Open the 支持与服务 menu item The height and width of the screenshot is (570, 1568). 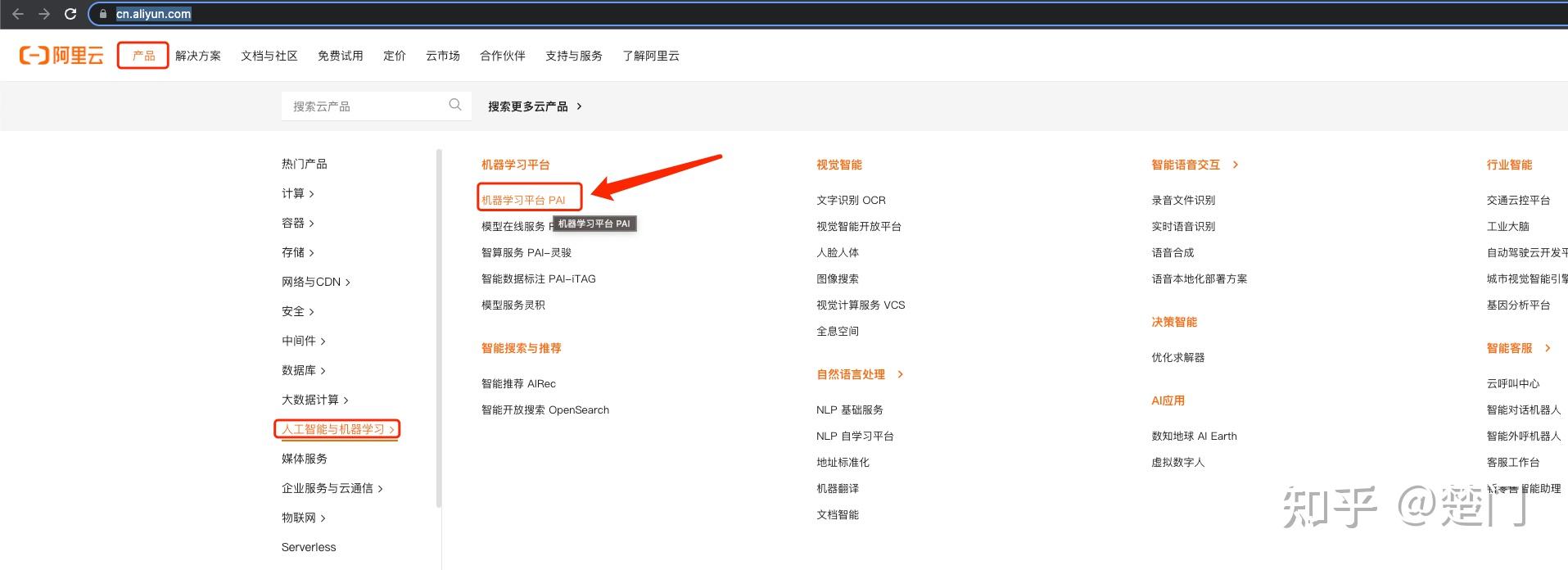pos(574,56)
